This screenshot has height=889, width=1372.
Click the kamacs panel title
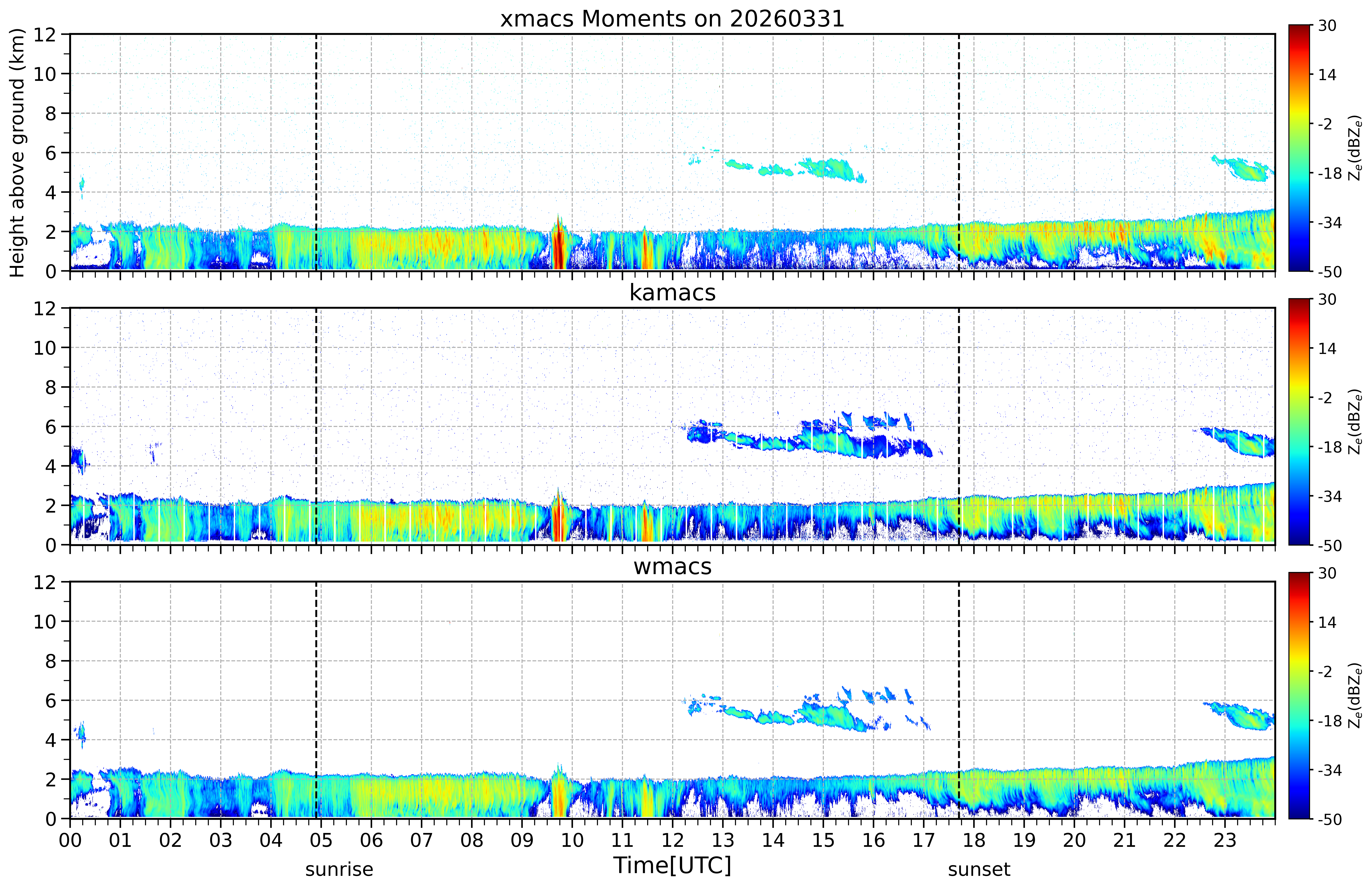click(672, 293)
